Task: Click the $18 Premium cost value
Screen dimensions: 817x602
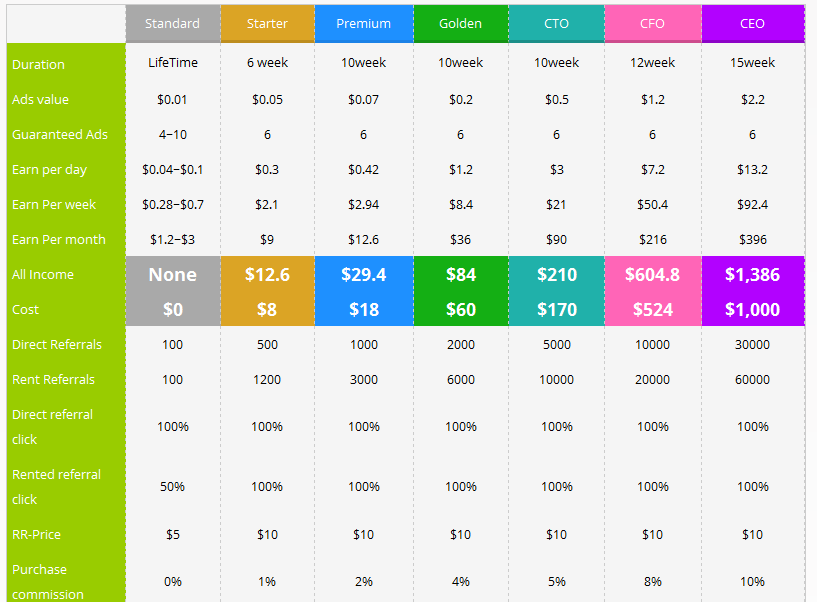Action: pos(364,310)
